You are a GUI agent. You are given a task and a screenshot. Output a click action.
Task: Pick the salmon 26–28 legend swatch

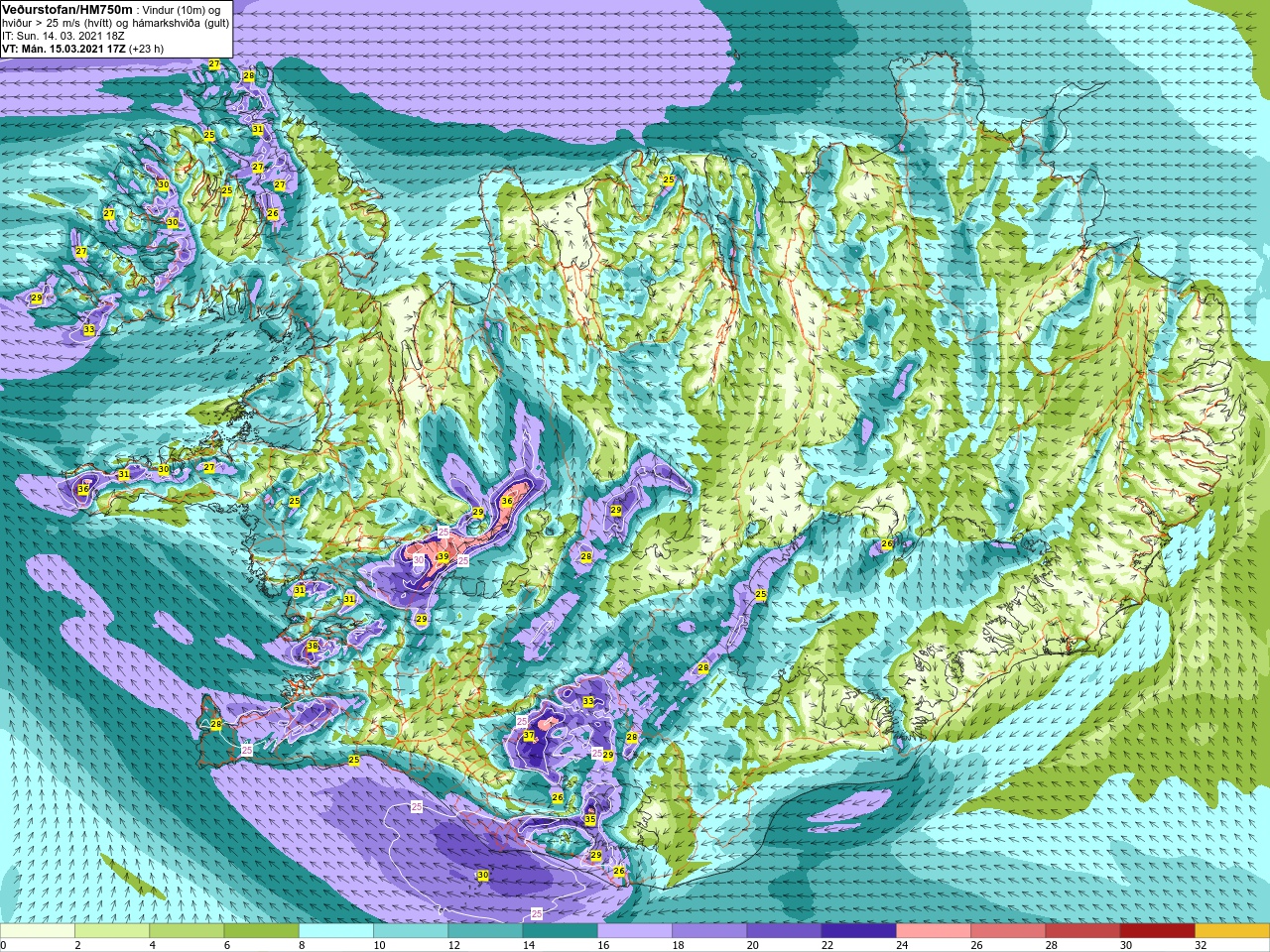pos(1008,932)
